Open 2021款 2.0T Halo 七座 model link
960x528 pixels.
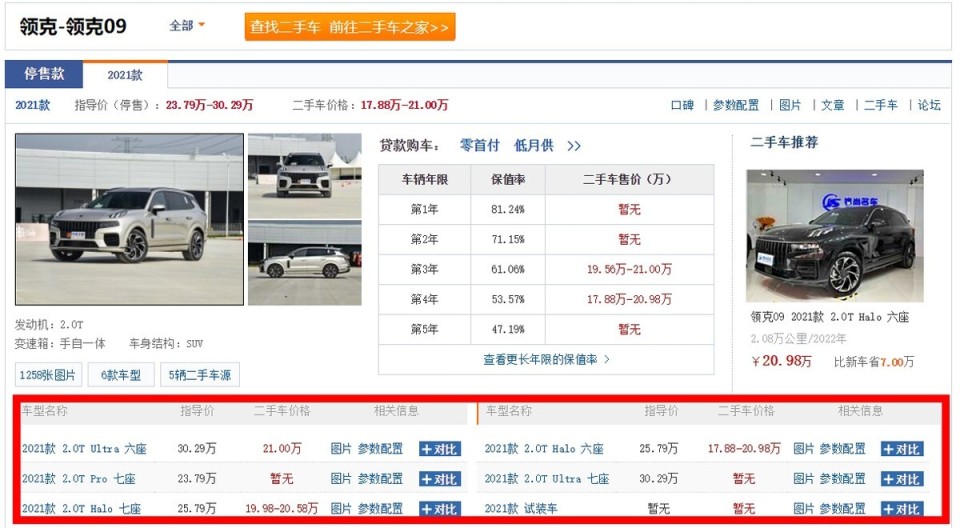click(x=81, y=509)
